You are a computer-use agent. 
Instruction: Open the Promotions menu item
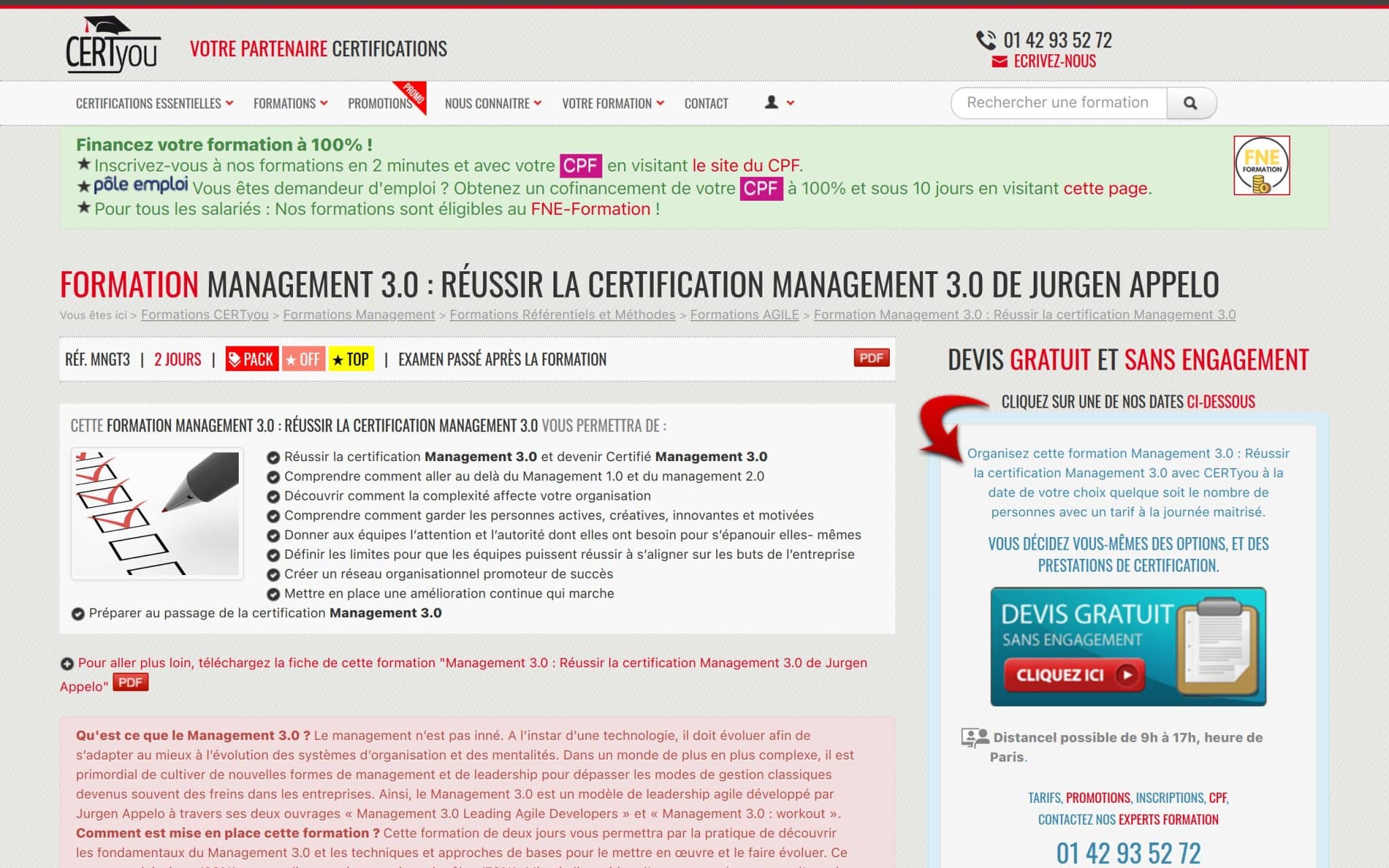click(x=380, y=104)
